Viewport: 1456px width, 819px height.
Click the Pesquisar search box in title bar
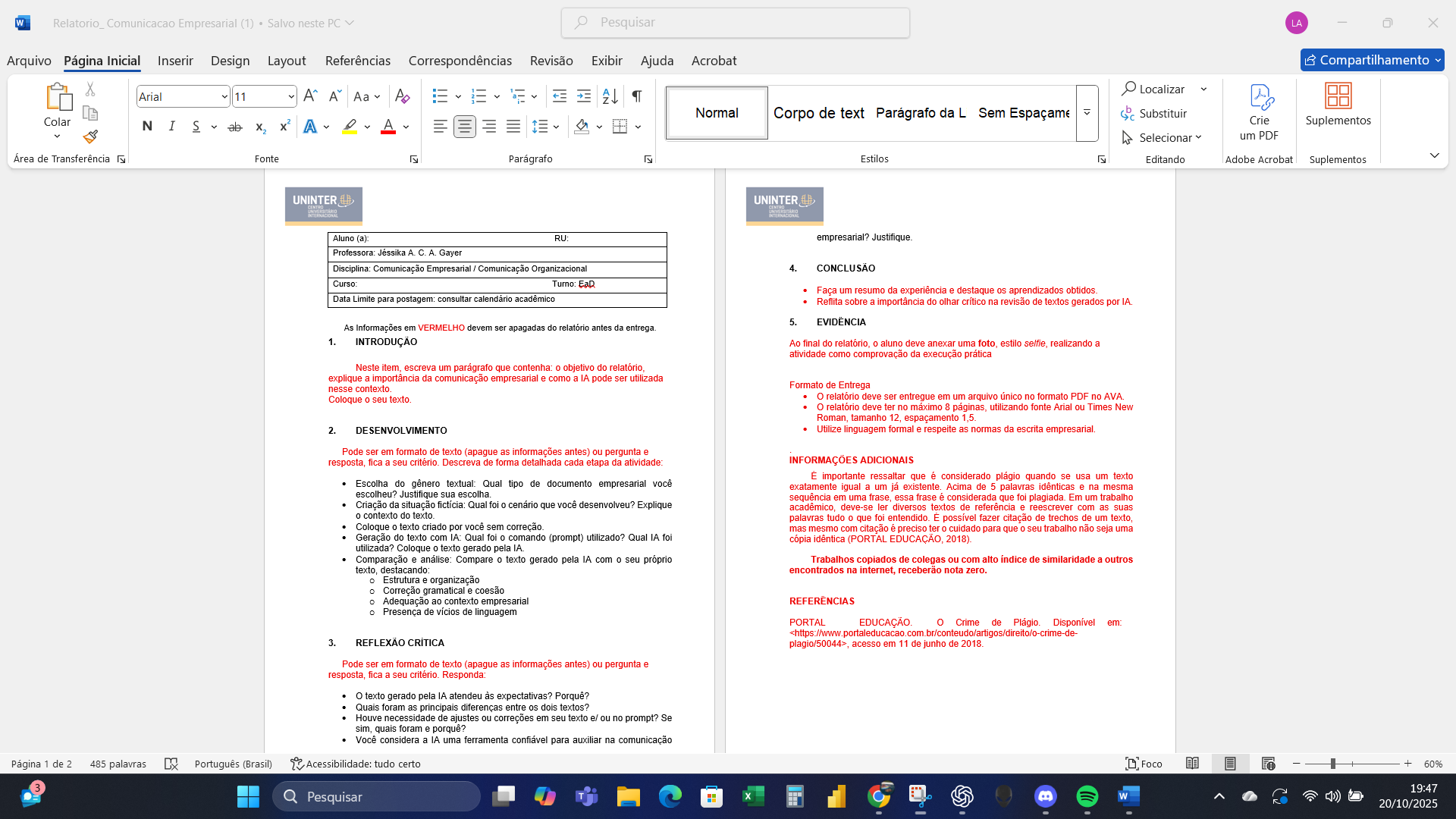click(735, 23)
